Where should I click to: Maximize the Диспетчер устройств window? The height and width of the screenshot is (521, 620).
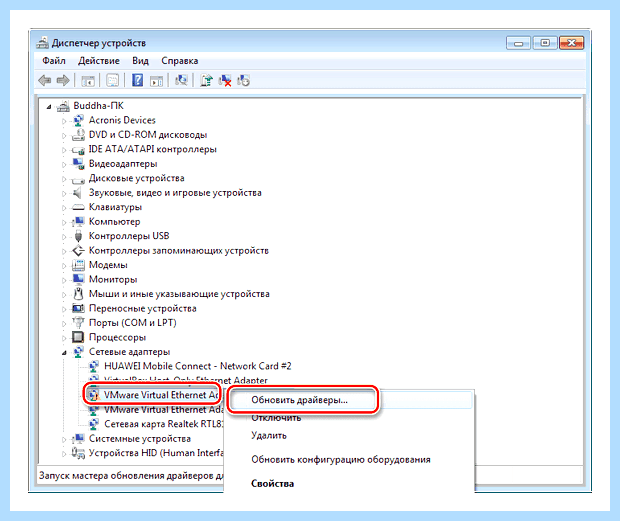pyautogui.click(x=545, y=43)
